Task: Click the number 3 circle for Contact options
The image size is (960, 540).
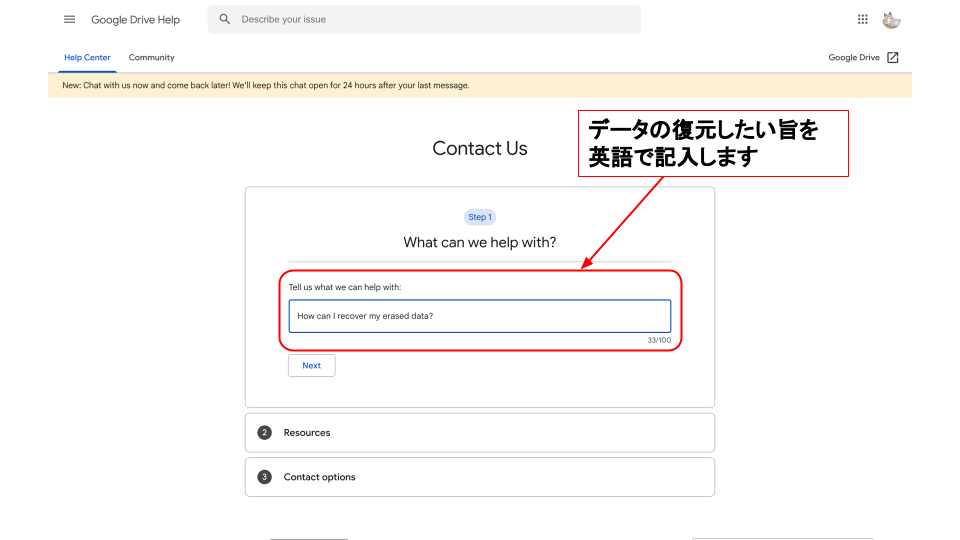Action: click(264, 477)
